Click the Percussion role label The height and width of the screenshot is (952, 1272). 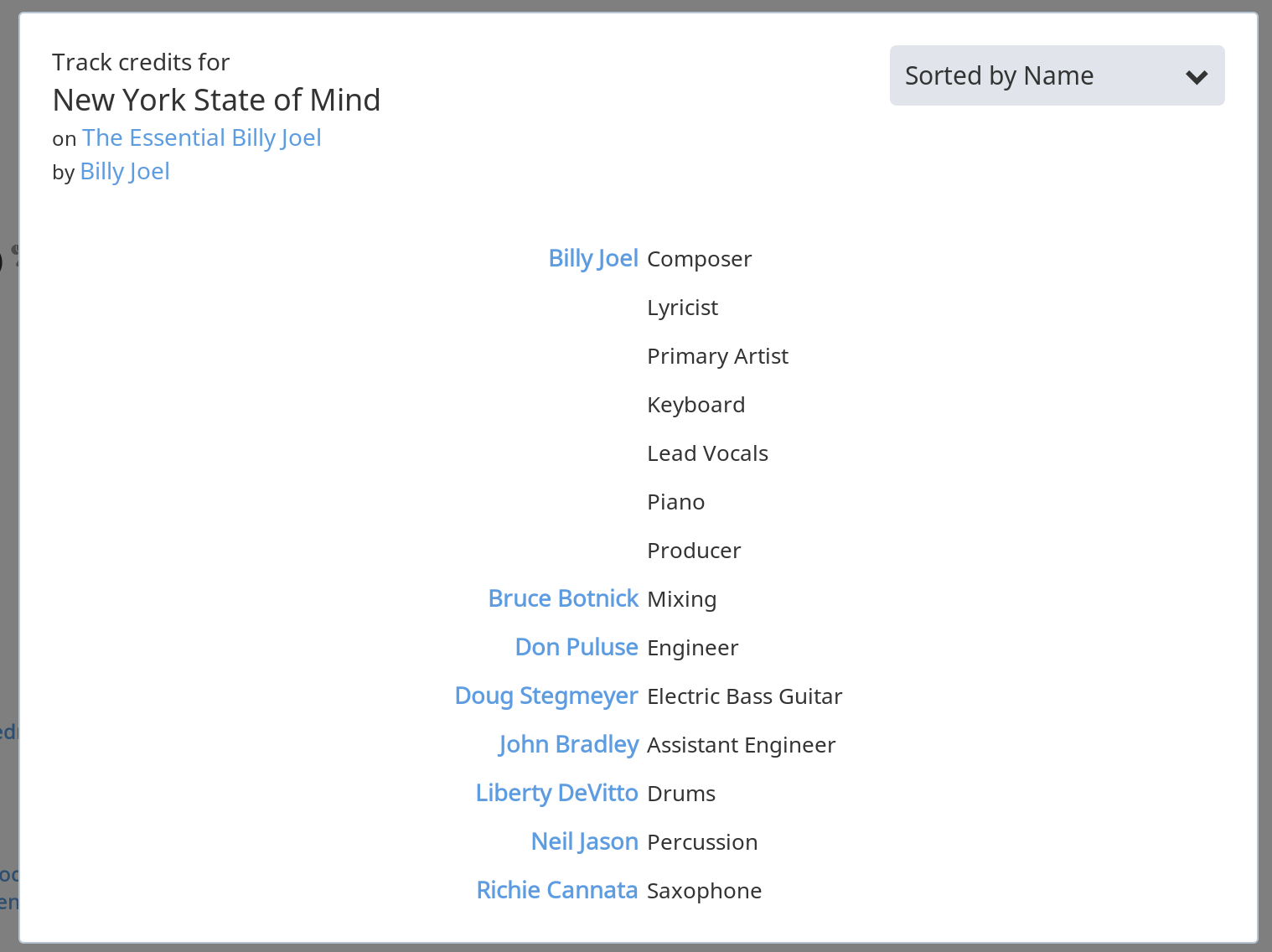702,842
